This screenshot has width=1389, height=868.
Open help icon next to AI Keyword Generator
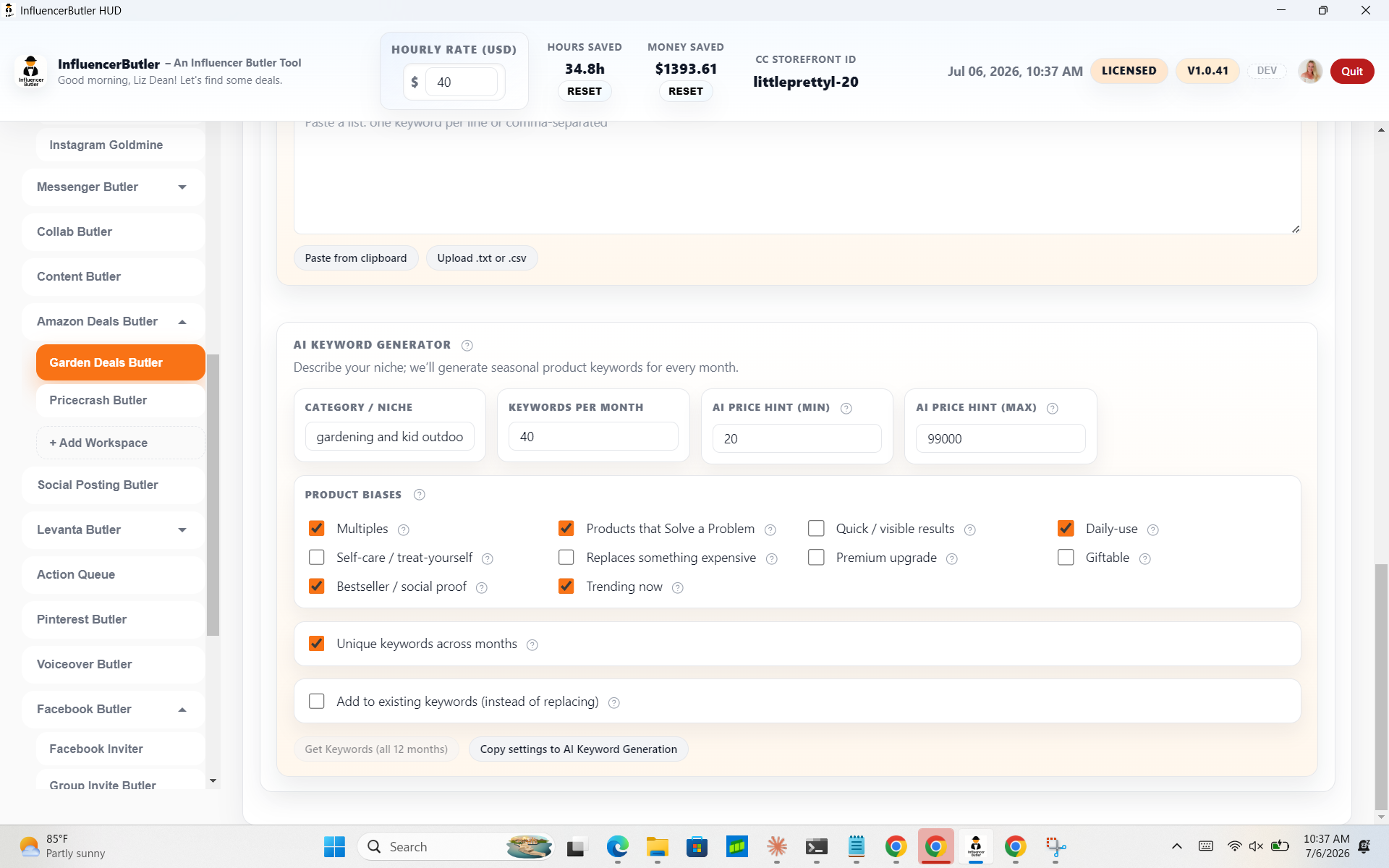click(x=467, y=346)
